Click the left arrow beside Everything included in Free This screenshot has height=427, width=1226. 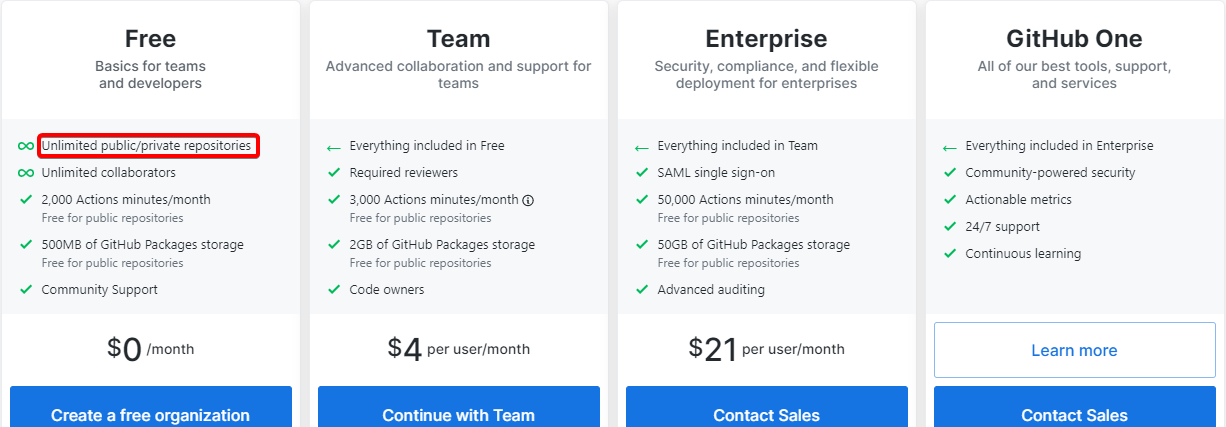(x=334, y=147)
